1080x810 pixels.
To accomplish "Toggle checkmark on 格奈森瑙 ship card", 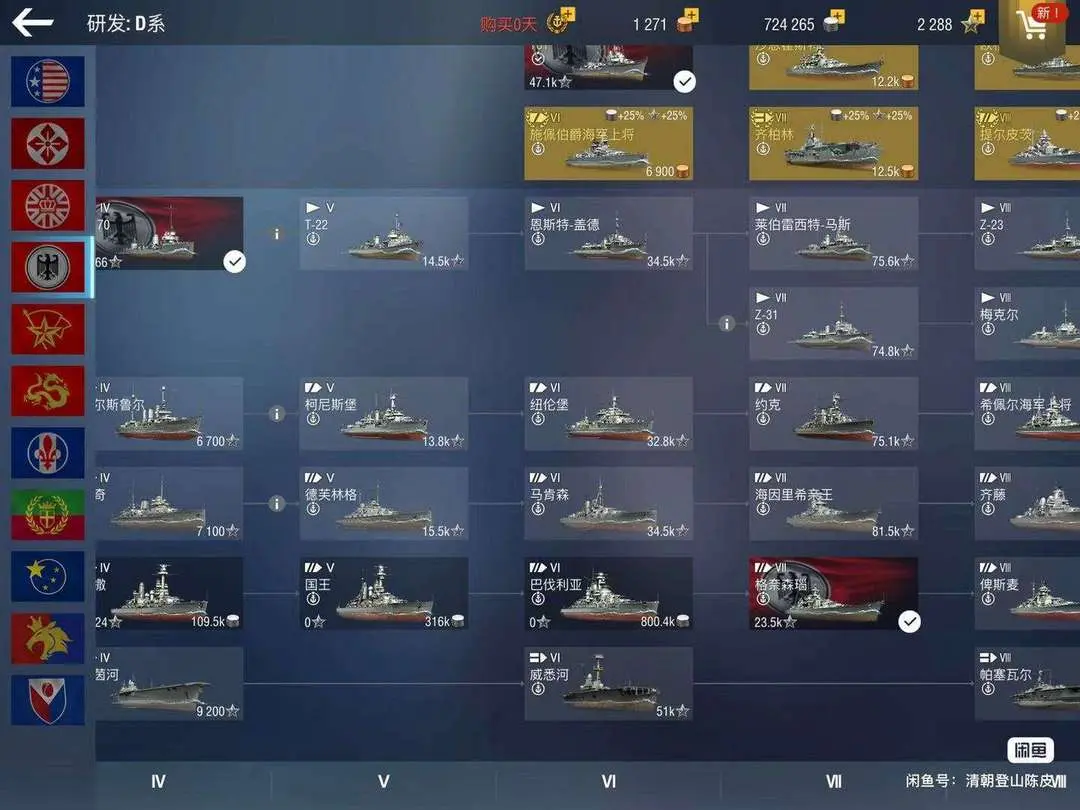I will 909,621.
